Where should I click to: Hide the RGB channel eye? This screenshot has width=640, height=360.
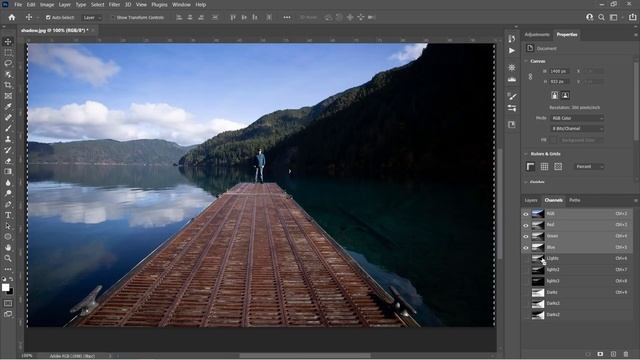coord(526,214)
